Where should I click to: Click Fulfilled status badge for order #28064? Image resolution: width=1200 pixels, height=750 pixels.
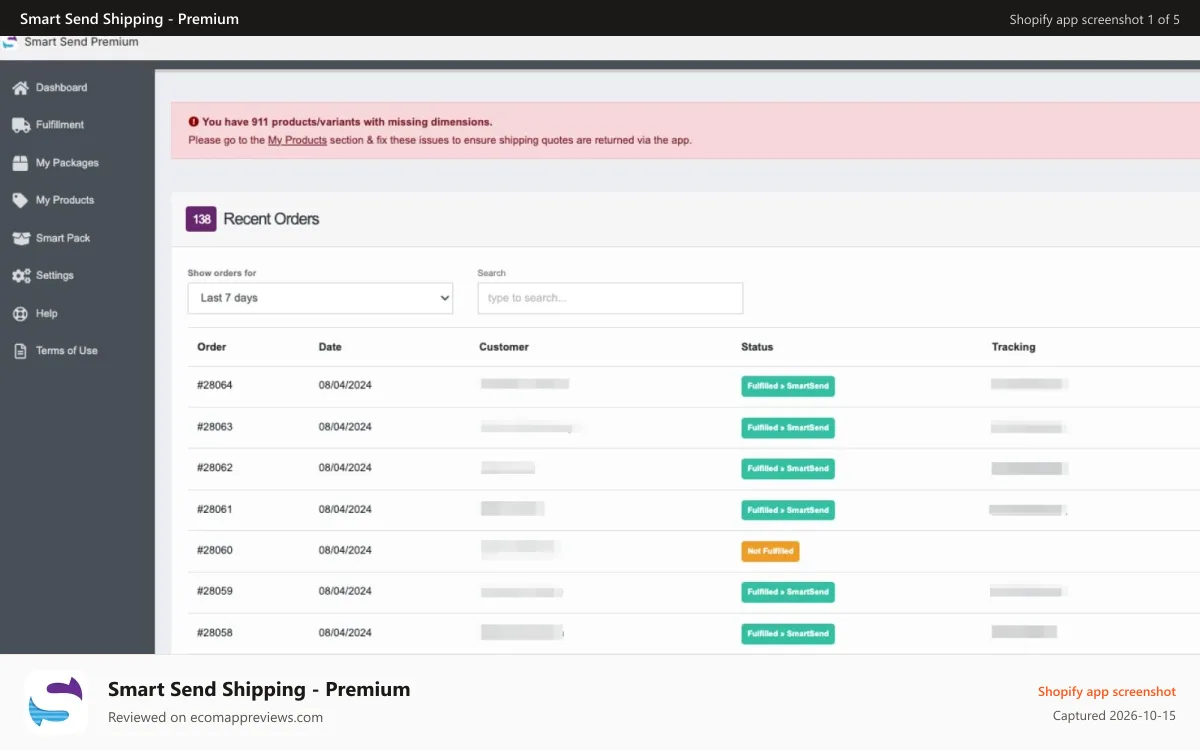(788, 386)
